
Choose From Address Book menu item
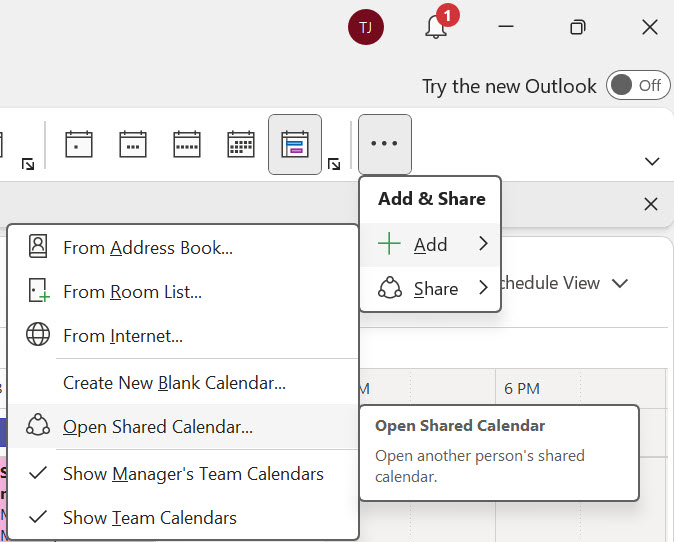(183, 248)
